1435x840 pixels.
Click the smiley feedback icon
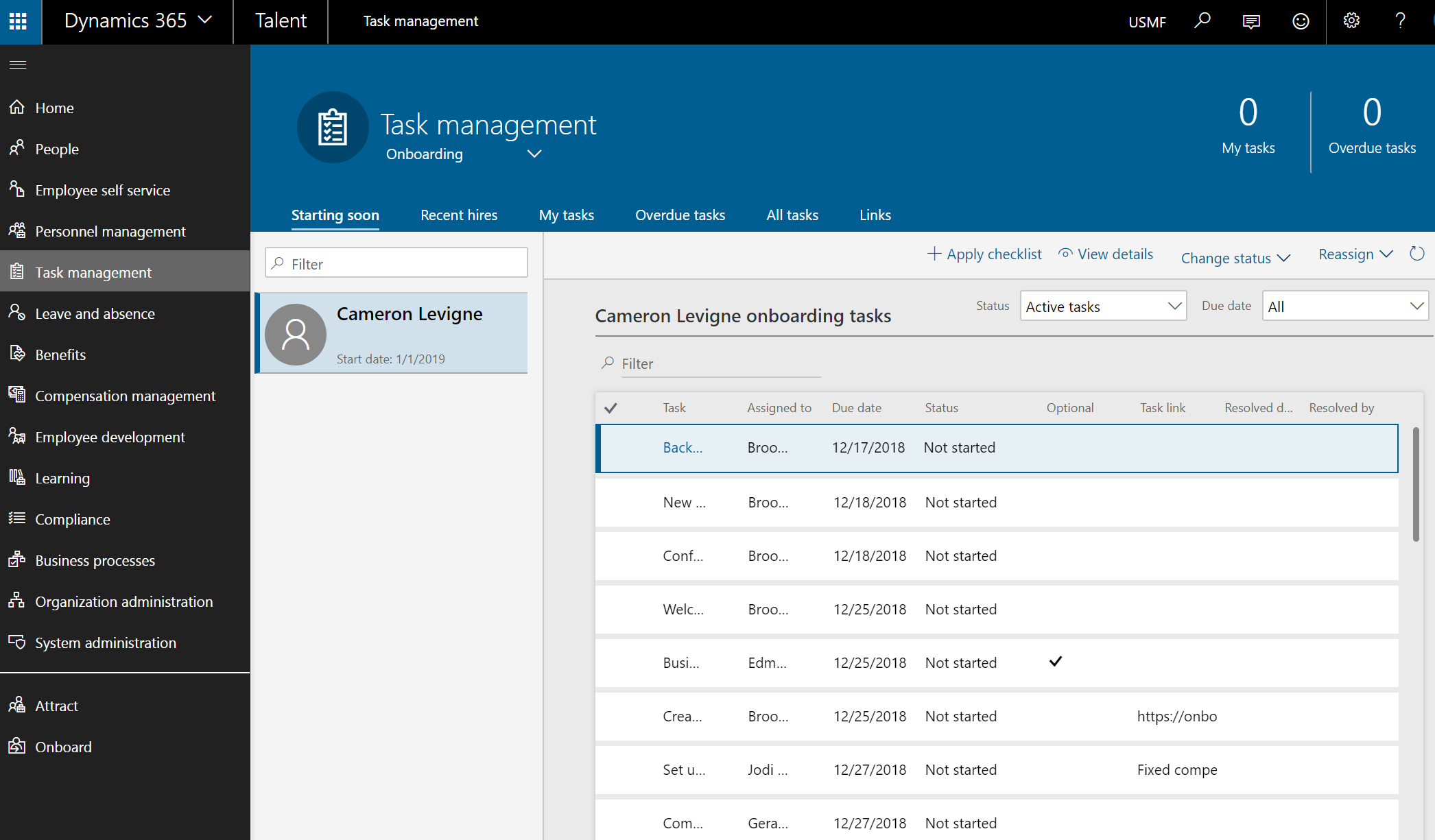[1301, 21]
